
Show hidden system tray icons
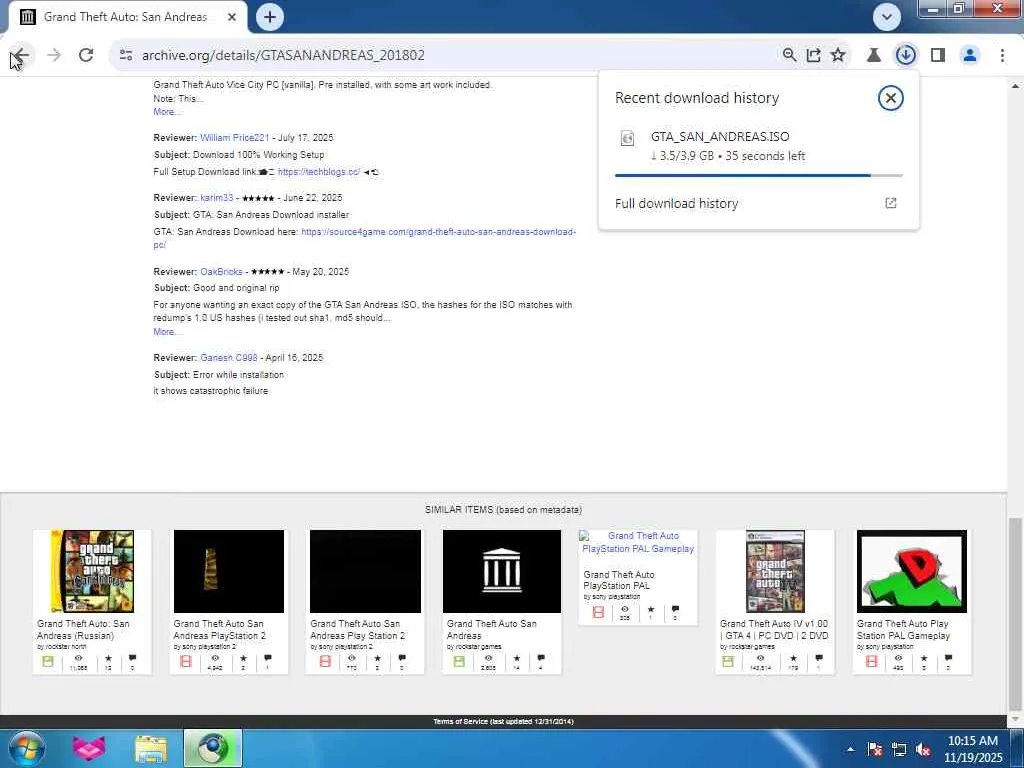click(850, 749)
